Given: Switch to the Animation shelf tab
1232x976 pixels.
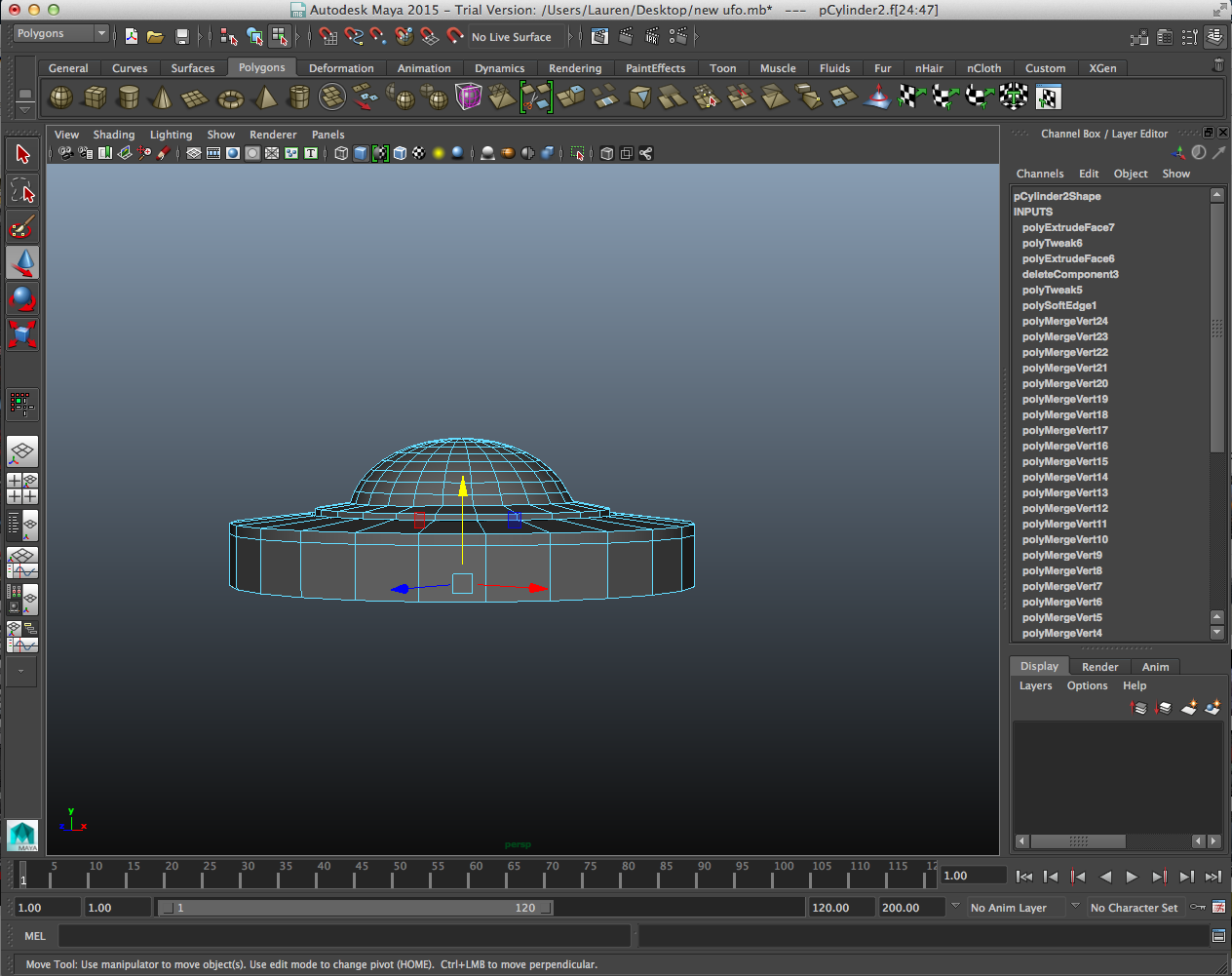Looking at the screenshot, I should 424,68.
